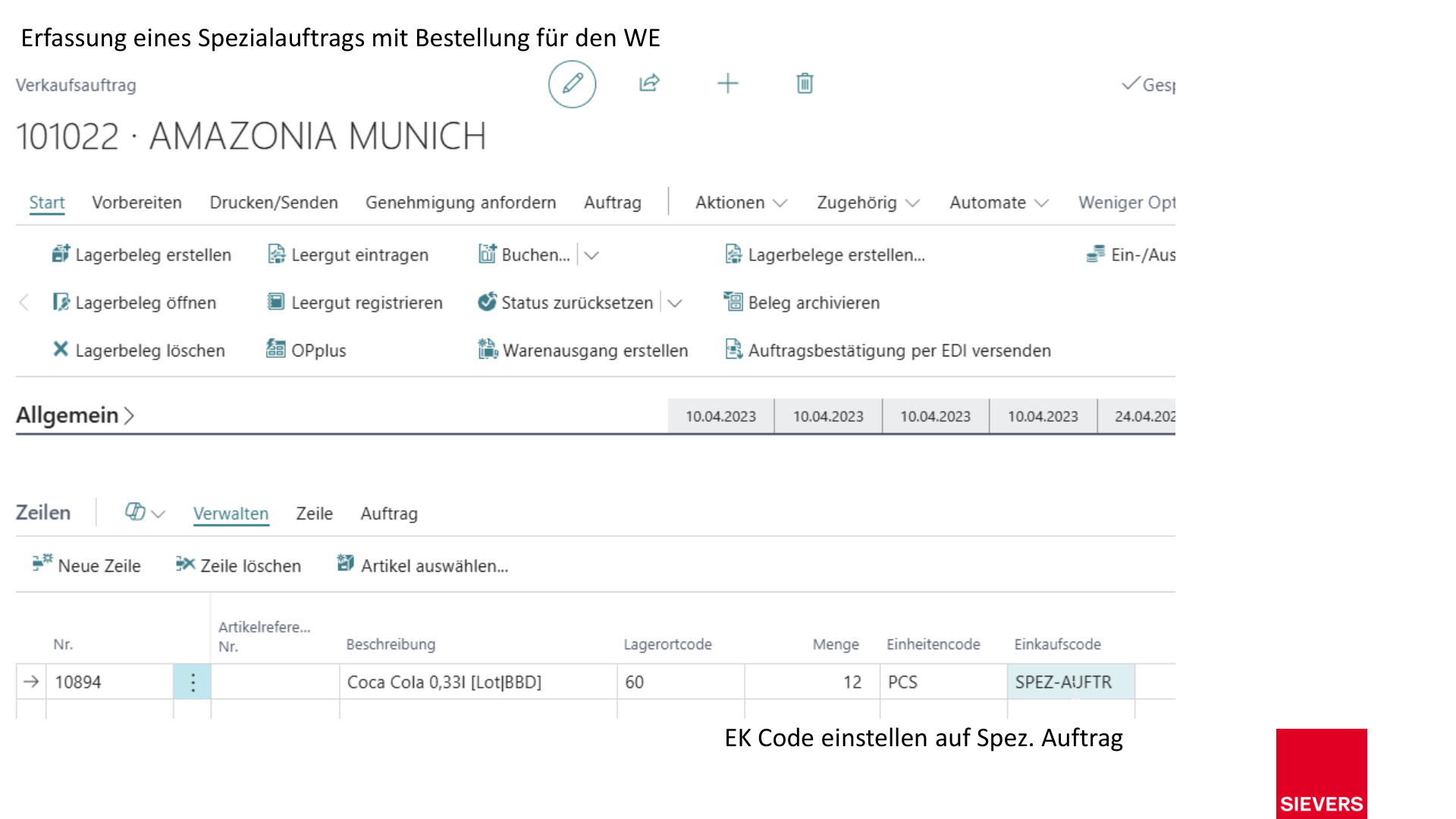Switch to the Vorbereiten tab
The width and height of the screenshot is (1456, 819).
point(136,202)
